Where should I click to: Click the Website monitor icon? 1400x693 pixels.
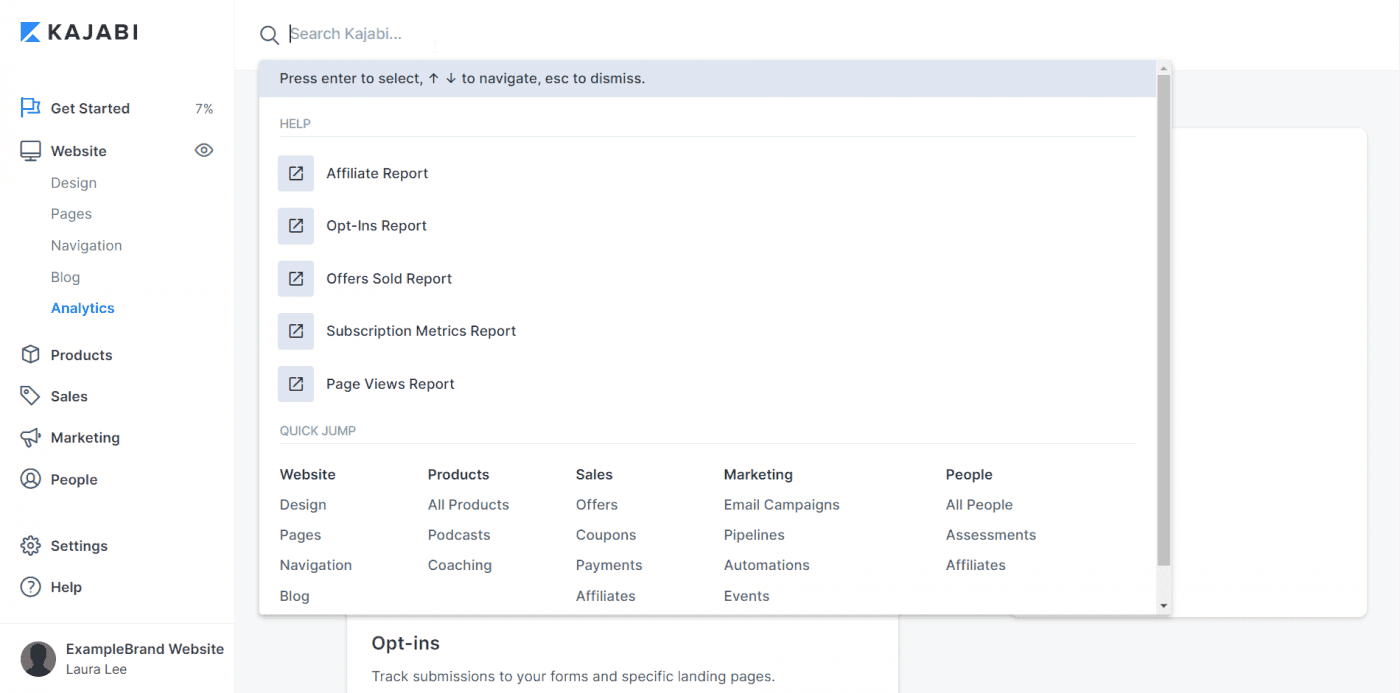click(31, 151)
